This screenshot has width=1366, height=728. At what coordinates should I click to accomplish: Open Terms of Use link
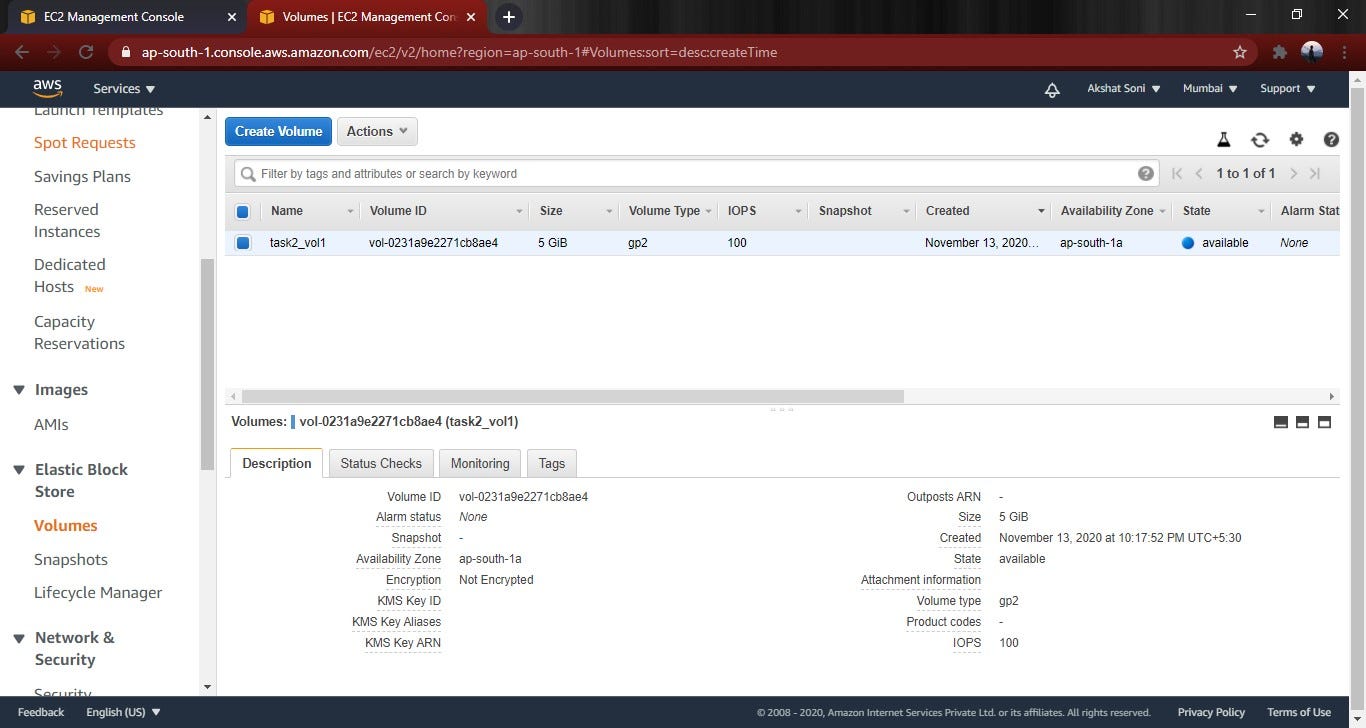[1299, 712]
